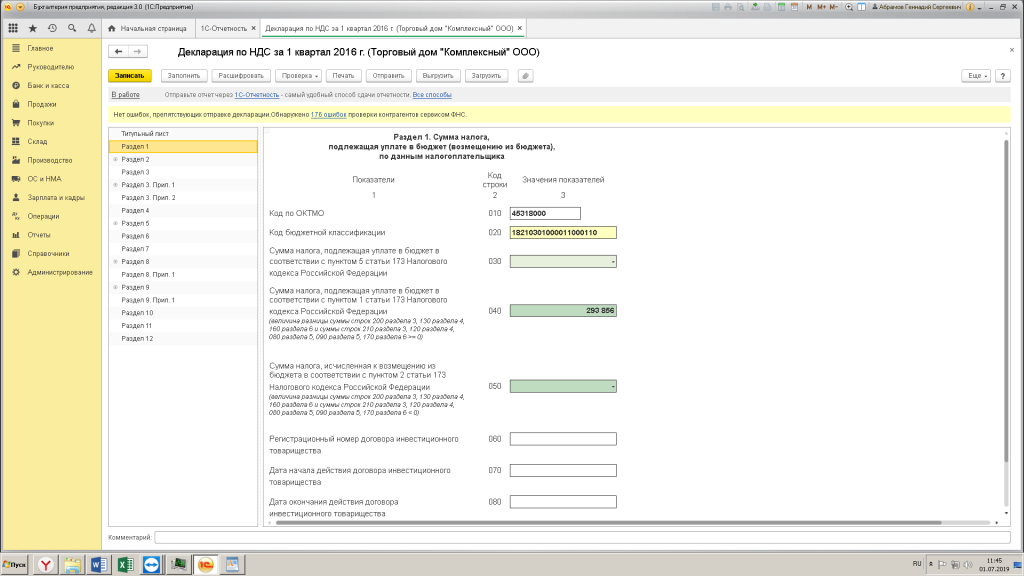Click the Отправить button
This screenshot has height=576, width=1024.
tap(389, 76)
